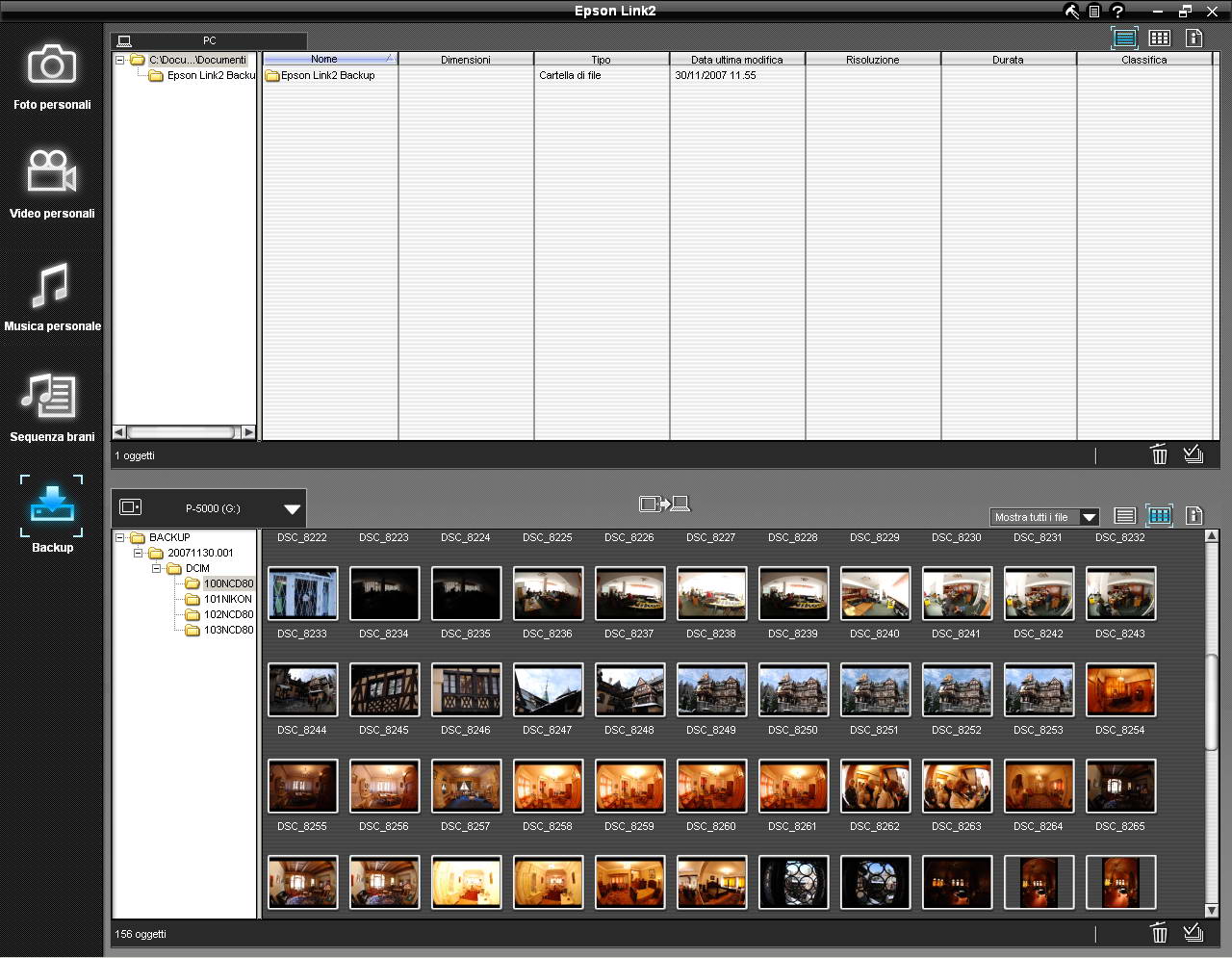Open the document log icon in title bar
The image size is (1232, 958).
1094,12
